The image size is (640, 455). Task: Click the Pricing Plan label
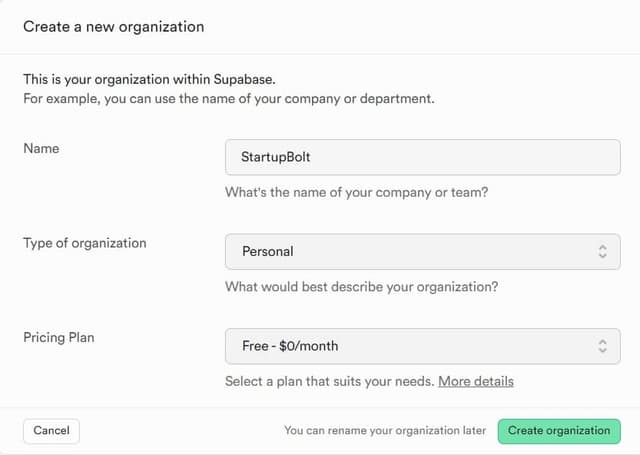pyautogui.click(x=59, y=337)
